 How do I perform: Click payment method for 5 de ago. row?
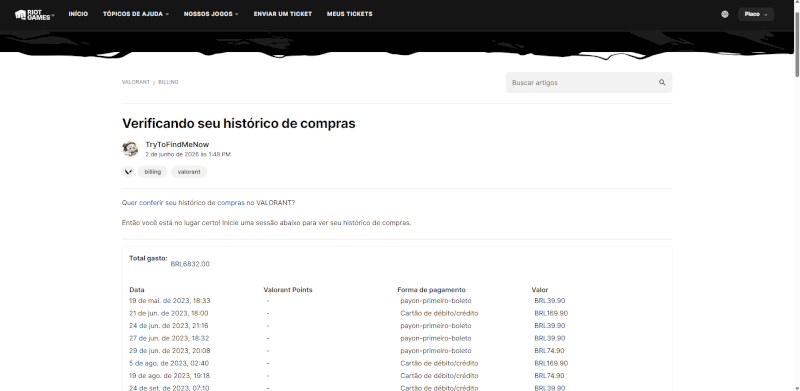[439, 363]
